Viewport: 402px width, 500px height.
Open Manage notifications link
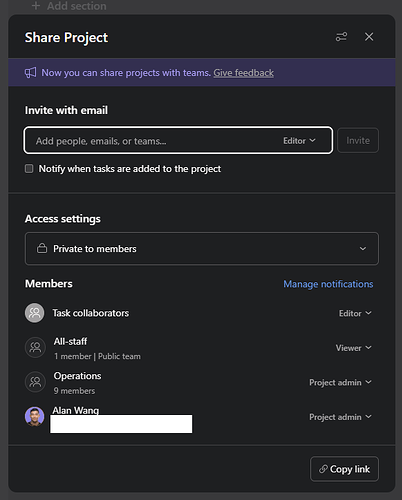(328, 284)
